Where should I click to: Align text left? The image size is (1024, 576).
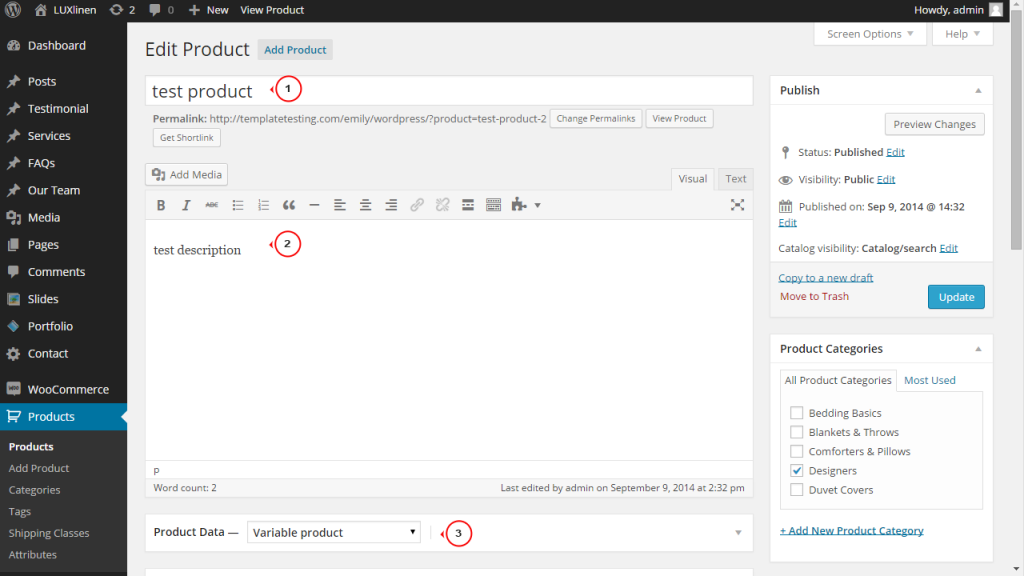click(340, 205)
